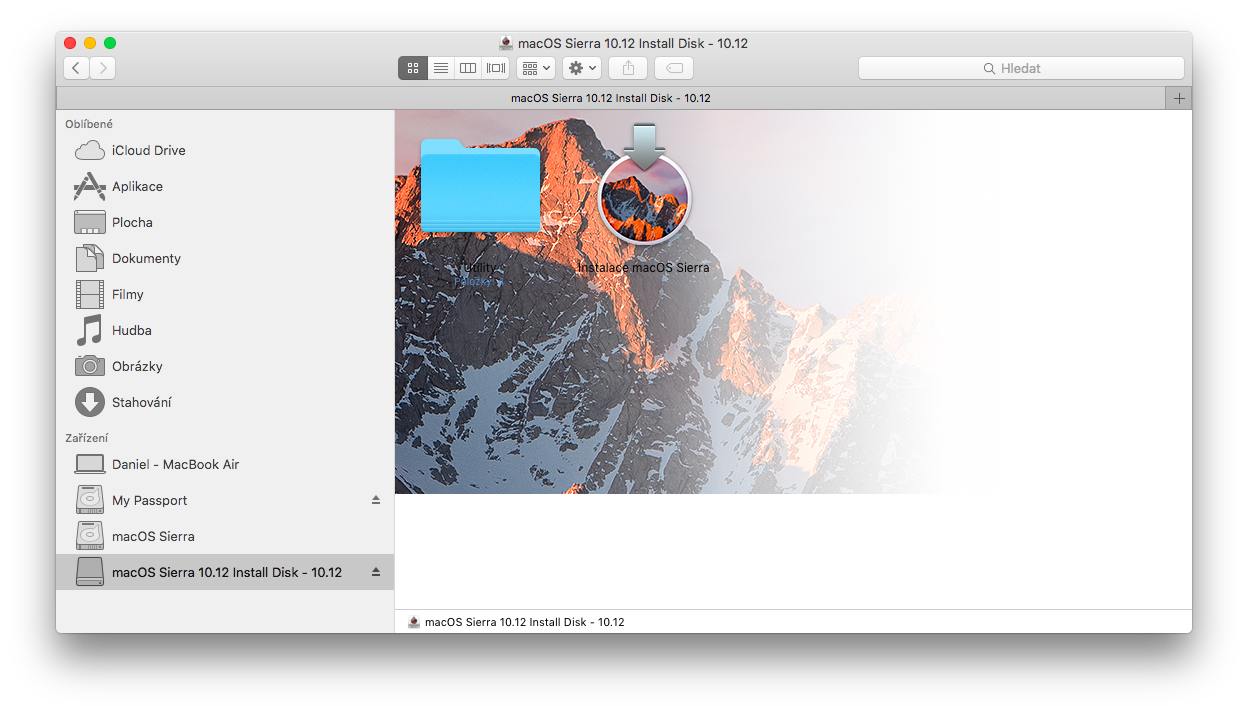Select the macOS Sierra Install Disk tab

tap(611, 98)
